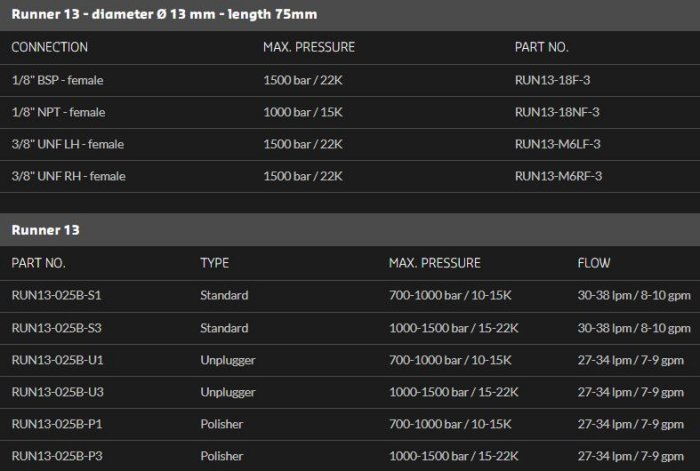Screen dimensions: 700x471
Task: Click the TYPE column header
Action: pyautogui.click(x=214, y=263)
